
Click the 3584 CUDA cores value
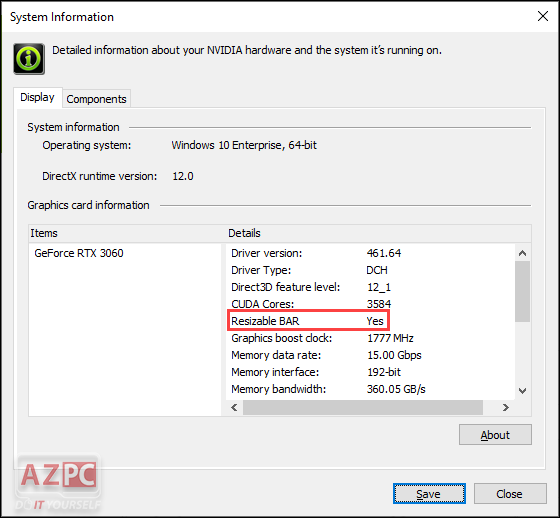(379, 304)
